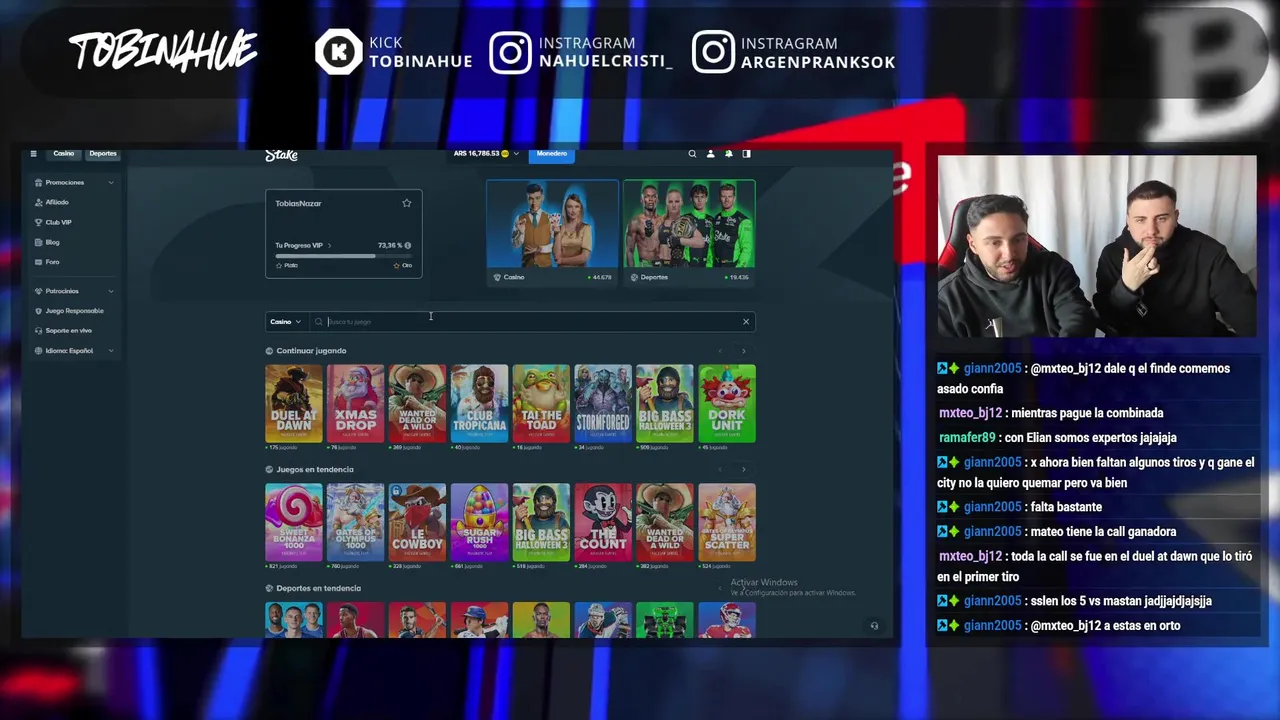Open the Deportes banner card
Viewport: 1280px width, 720px height.
(x=689, y=232)
